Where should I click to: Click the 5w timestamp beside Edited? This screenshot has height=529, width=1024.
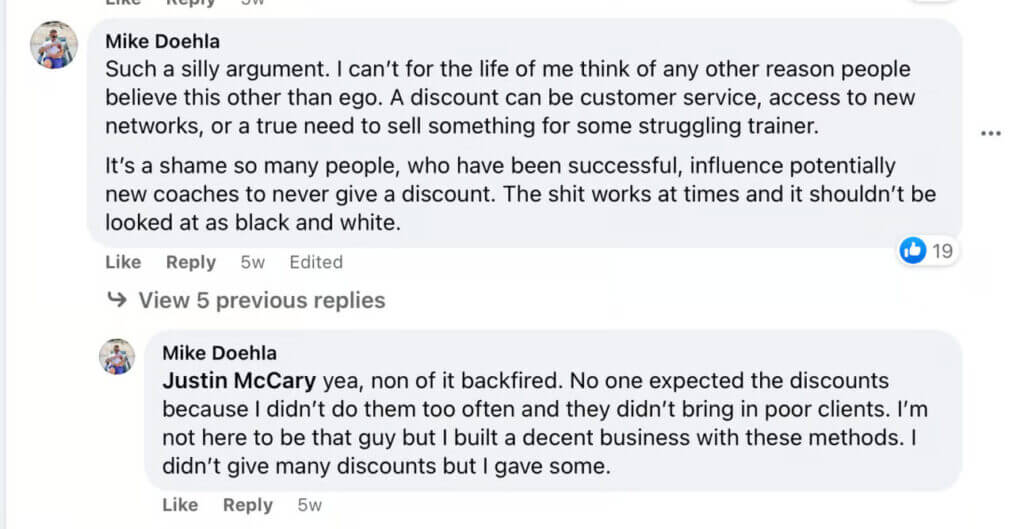point(253,262)
